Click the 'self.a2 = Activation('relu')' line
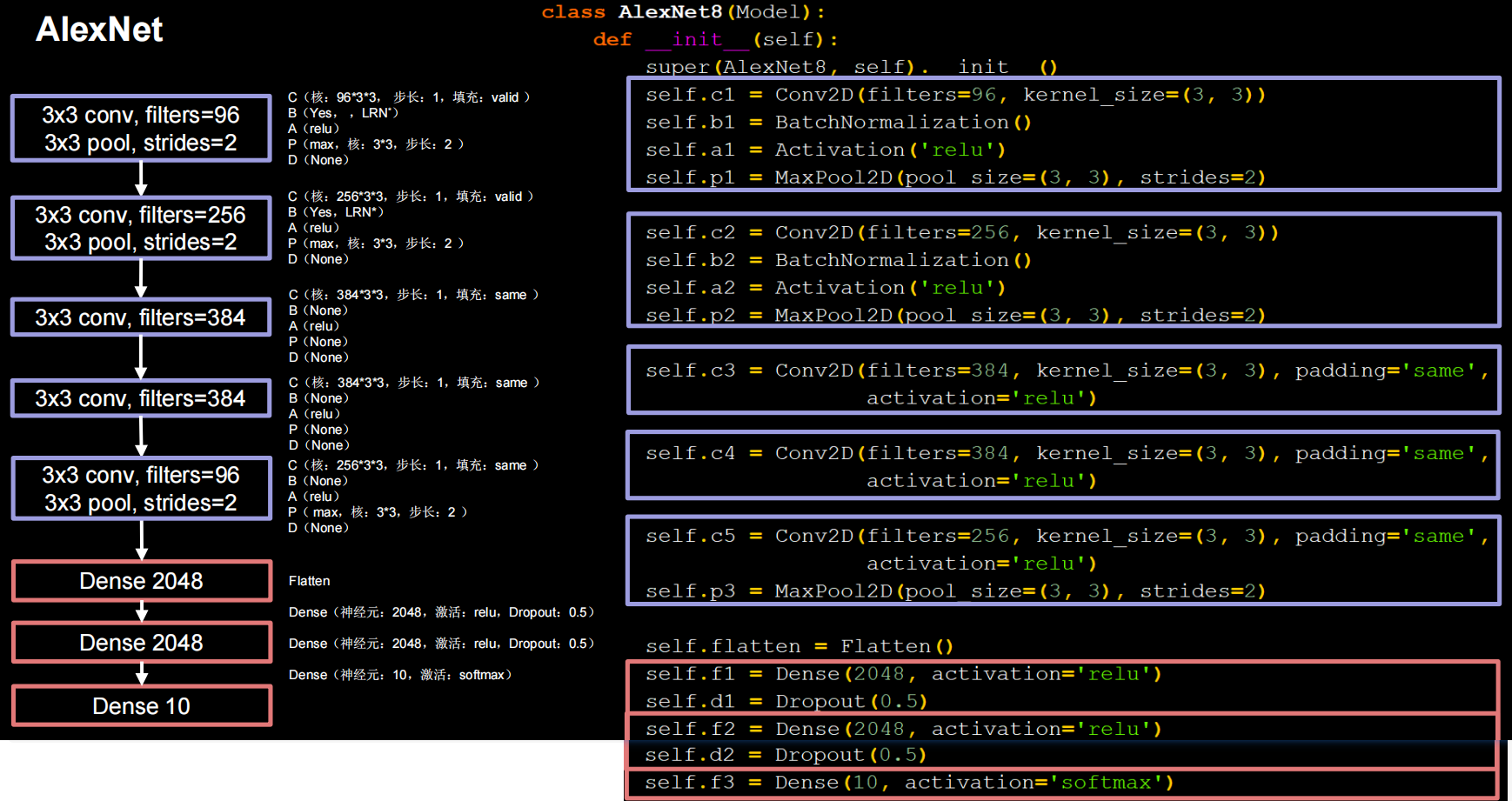The image size is (1512, 801). [x=826, y=288]
